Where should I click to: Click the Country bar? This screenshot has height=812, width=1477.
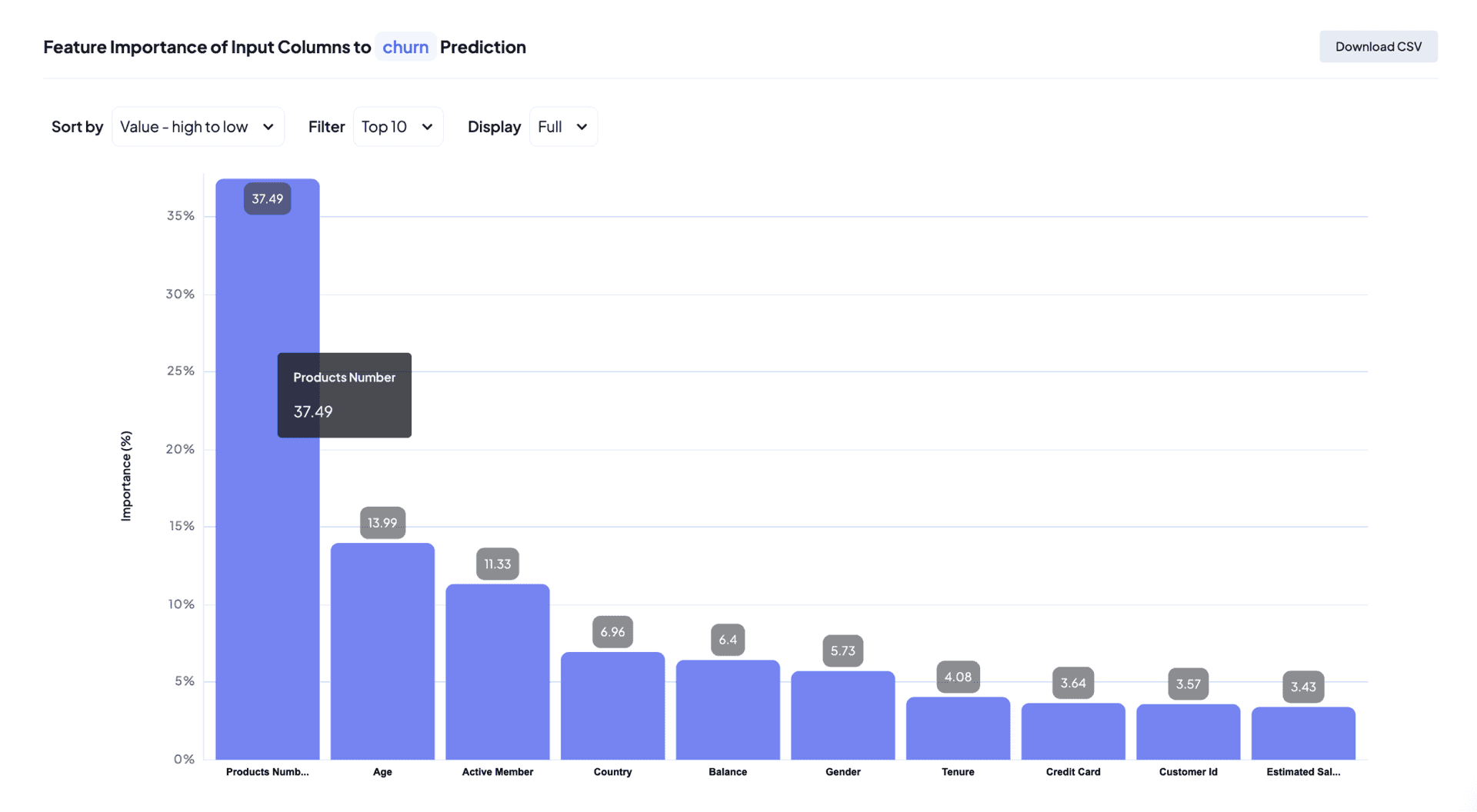click(x=612, y=707)
